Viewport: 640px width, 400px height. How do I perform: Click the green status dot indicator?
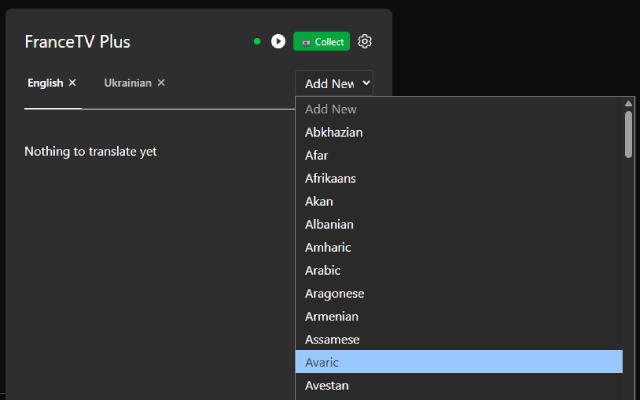pyautogui.click(x=257, y=41)
